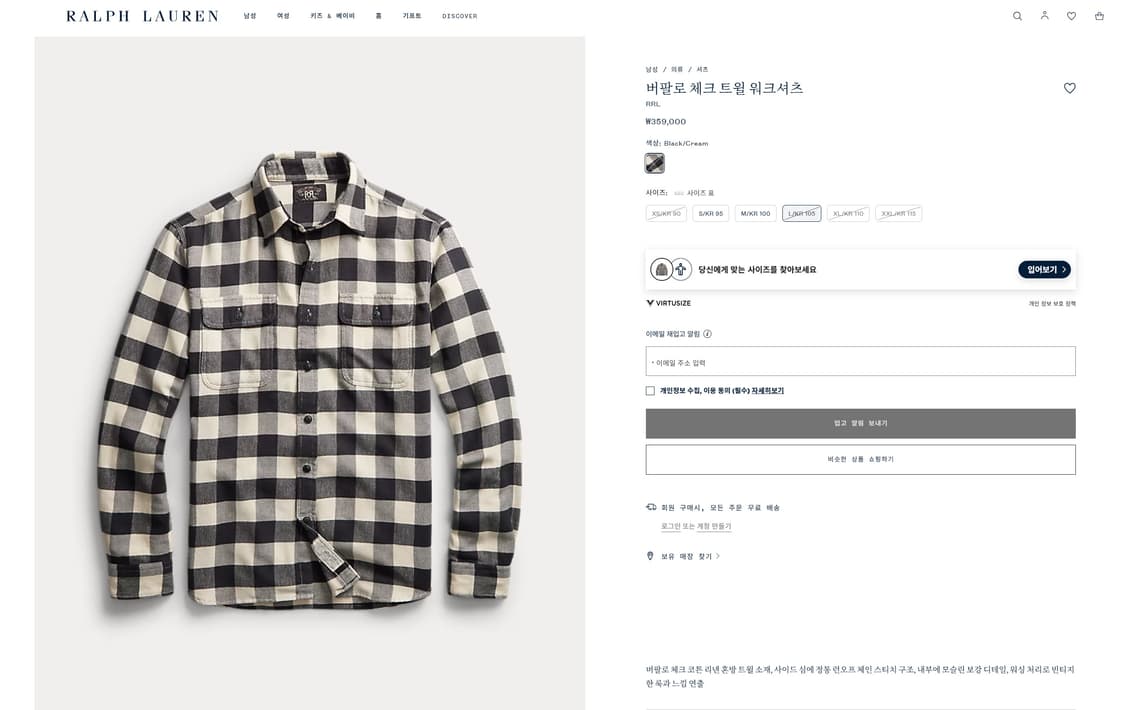
Task: Select the M/KR 100 size option
Action: click(754, 213)
